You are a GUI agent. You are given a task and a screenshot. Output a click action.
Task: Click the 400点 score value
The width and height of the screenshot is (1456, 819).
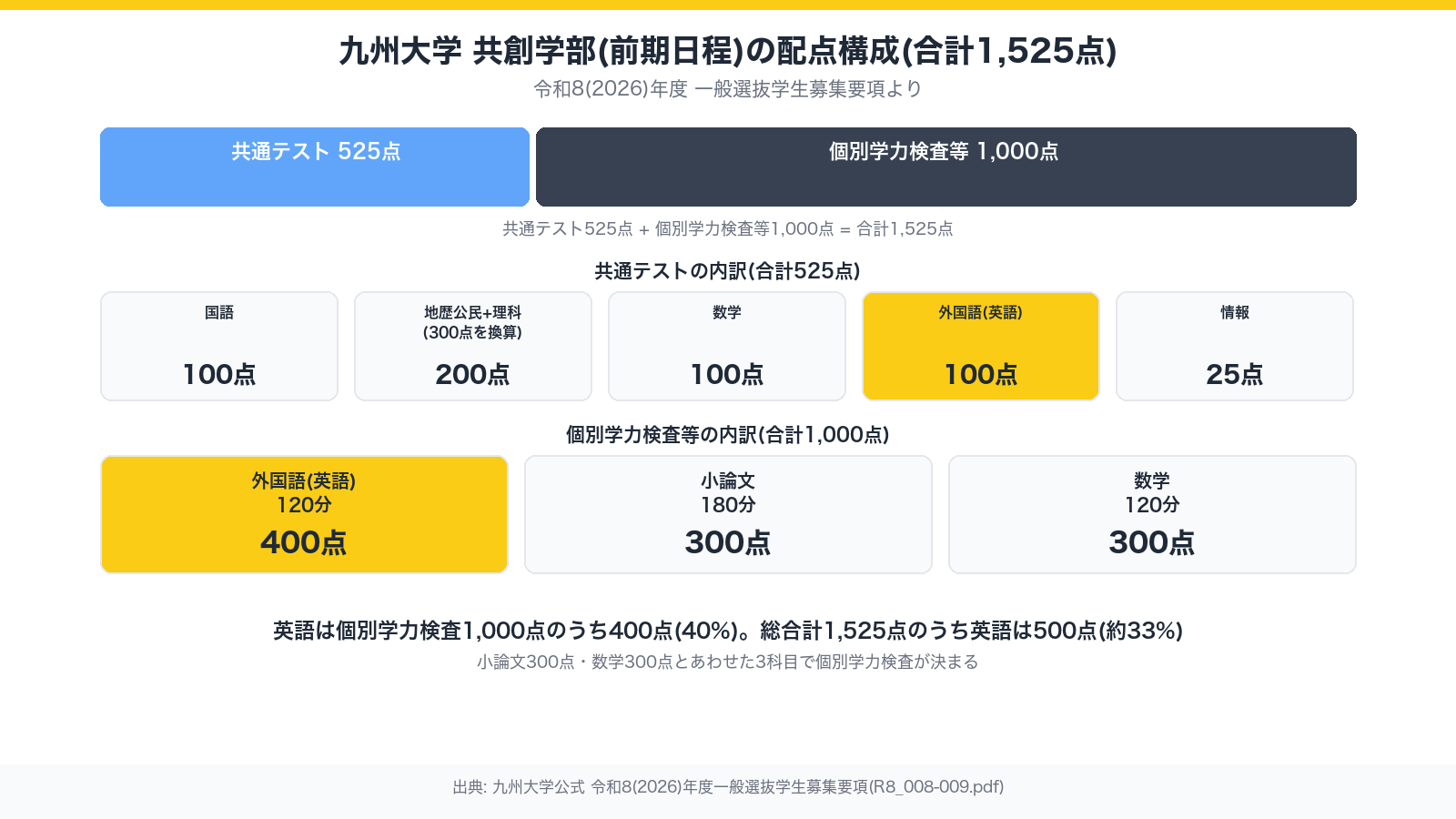click(304, 542)
